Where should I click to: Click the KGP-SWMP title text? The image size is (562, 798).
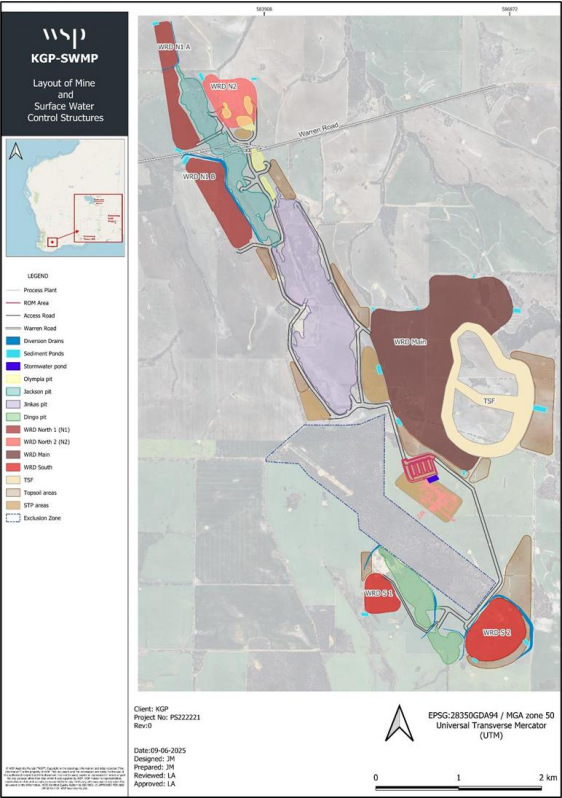(65, 59)
